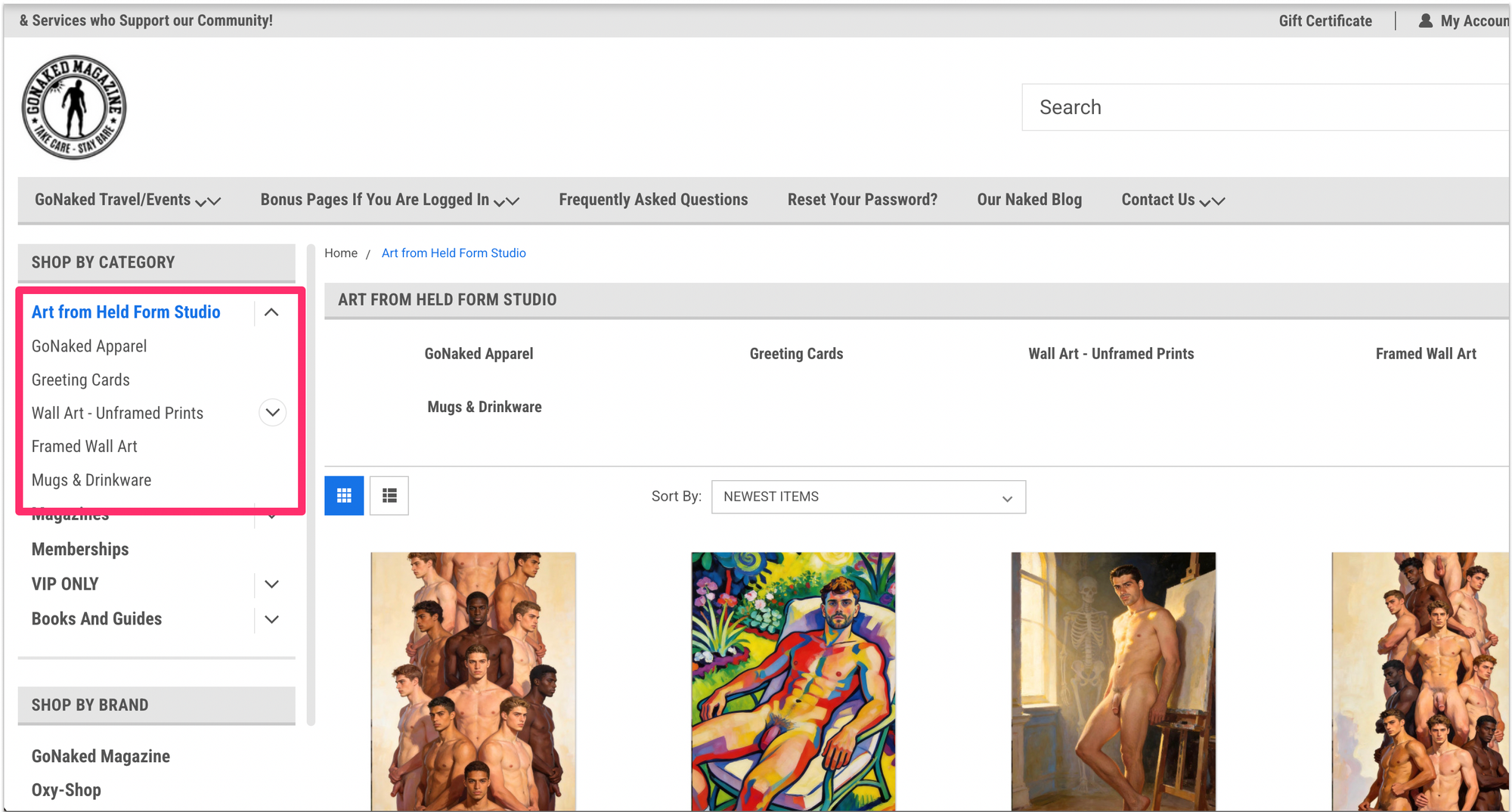Open Bonus Pages If You Are Logged In menu

[390, 200]
